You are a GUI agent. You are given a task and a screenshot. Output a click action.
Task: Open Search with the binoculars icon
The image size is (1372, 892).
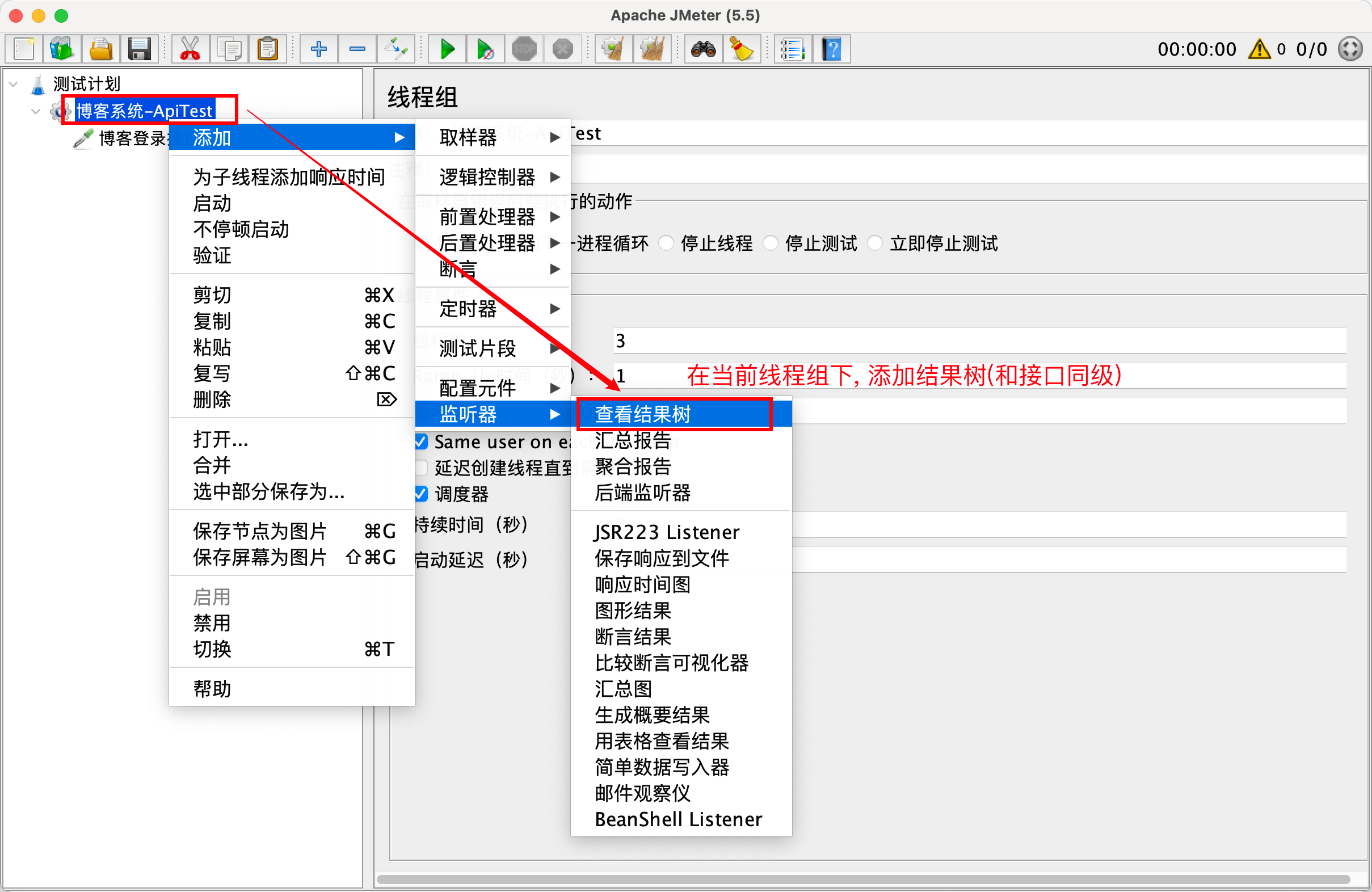coord(703,49)
